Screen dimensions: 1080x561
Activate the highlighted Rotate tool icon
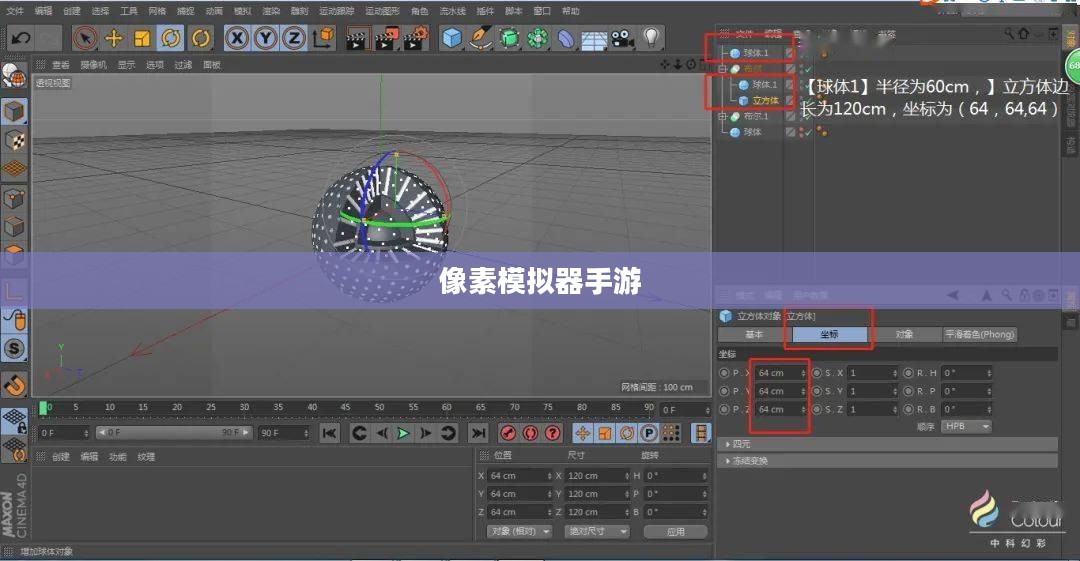(170, 39)
